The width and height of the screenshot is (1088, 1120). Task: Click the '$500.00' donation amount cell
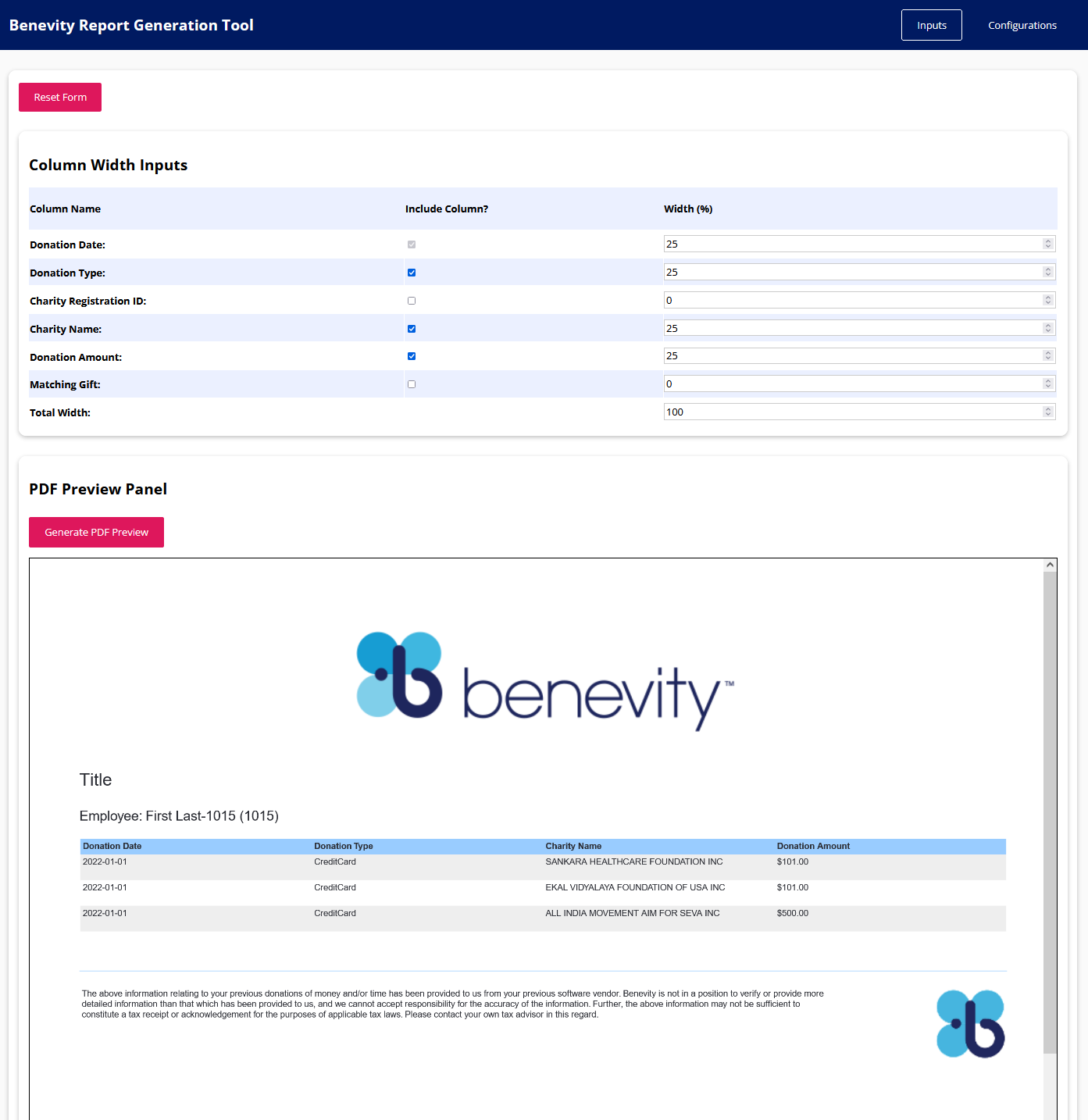point(793,913)
